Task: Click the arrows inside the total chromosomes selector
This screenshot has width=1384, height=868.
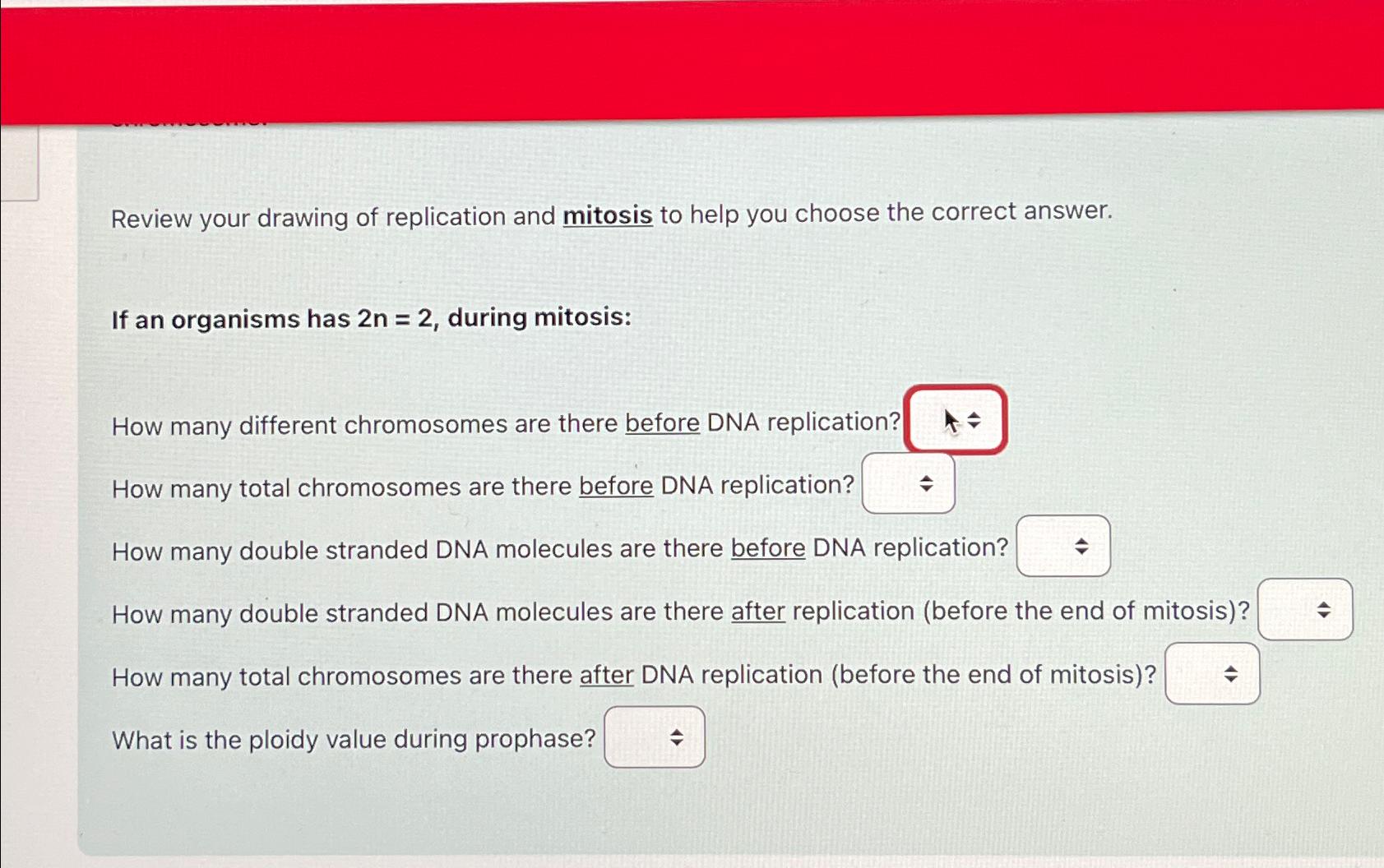Action: (925, 483)
